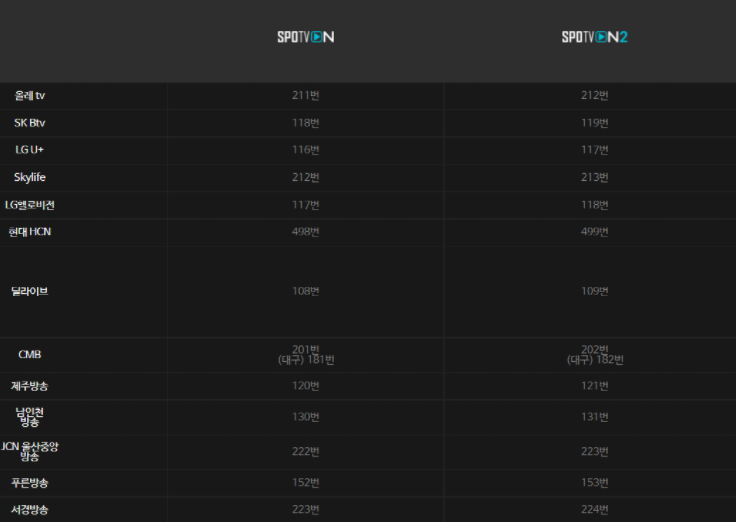Image resolution: width=736 pixels, height=522 pixels.
Task: Select the 푸른방송 row label
Action: [x=30, y=483]
